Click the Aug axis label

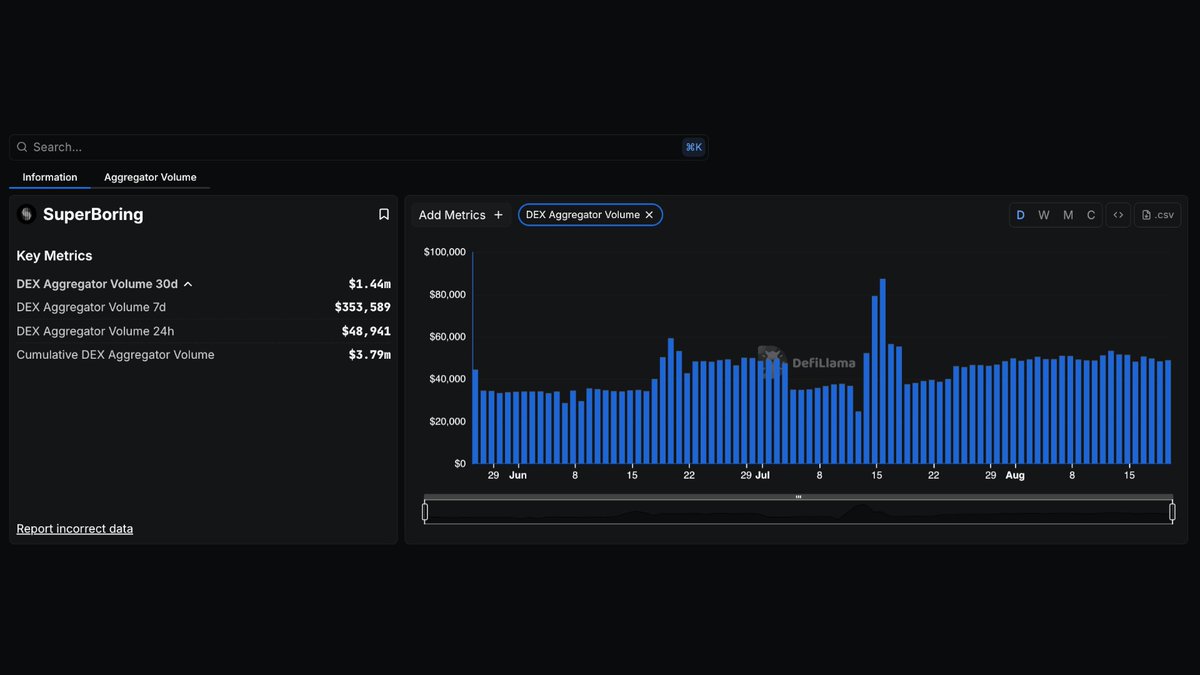[x=1015, y=476]
